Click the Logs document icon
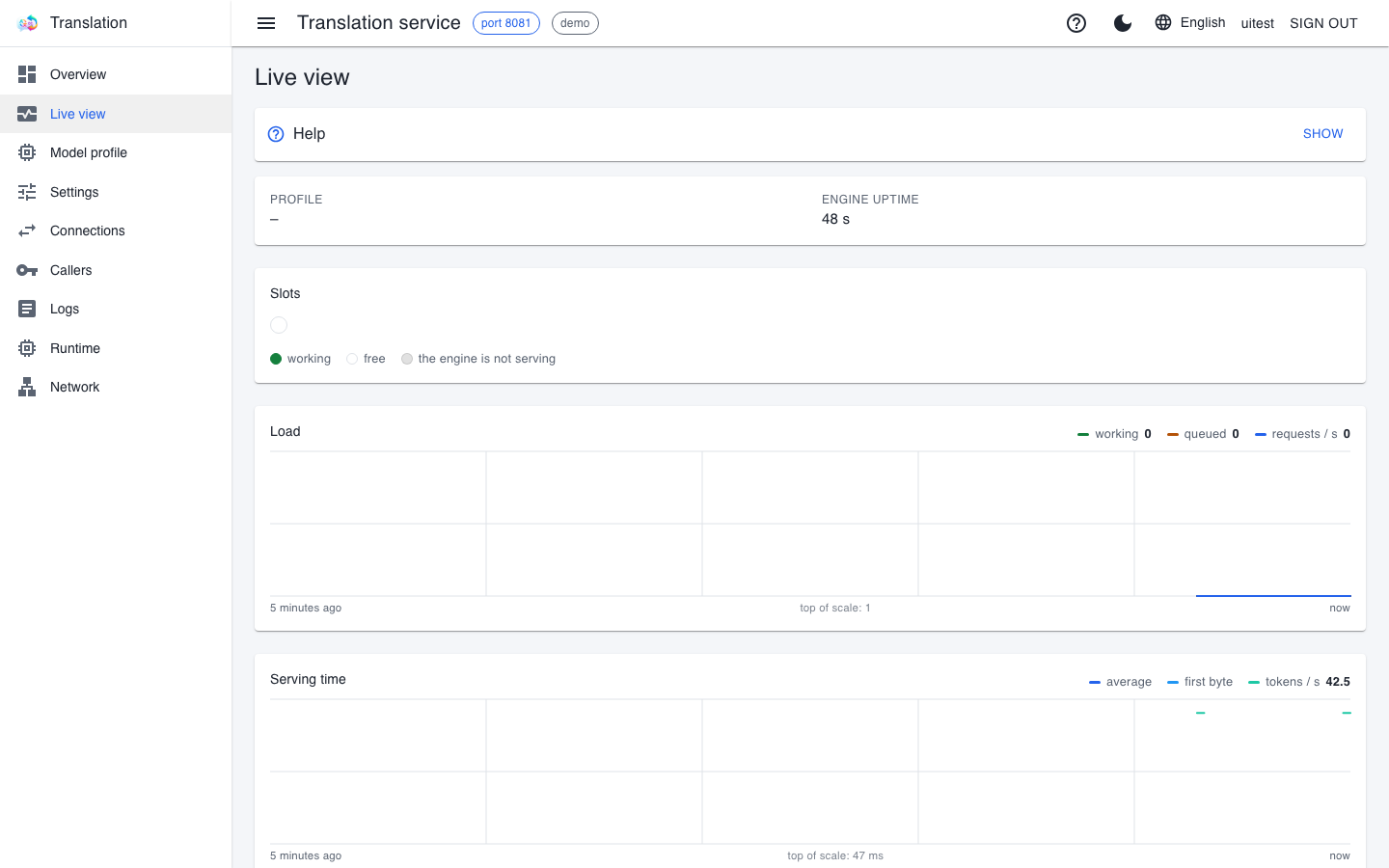Viewport: 1389px width, 868px height. 27,309
